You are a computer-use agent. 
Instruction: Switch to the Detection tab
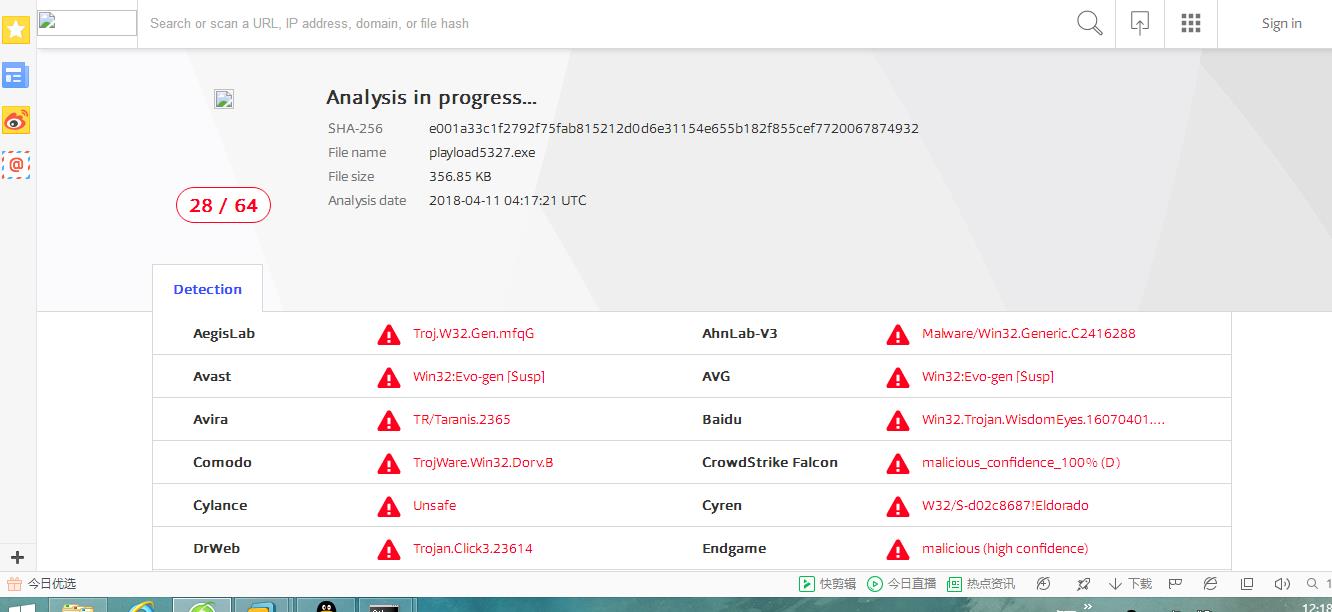[x=207, y=289]
